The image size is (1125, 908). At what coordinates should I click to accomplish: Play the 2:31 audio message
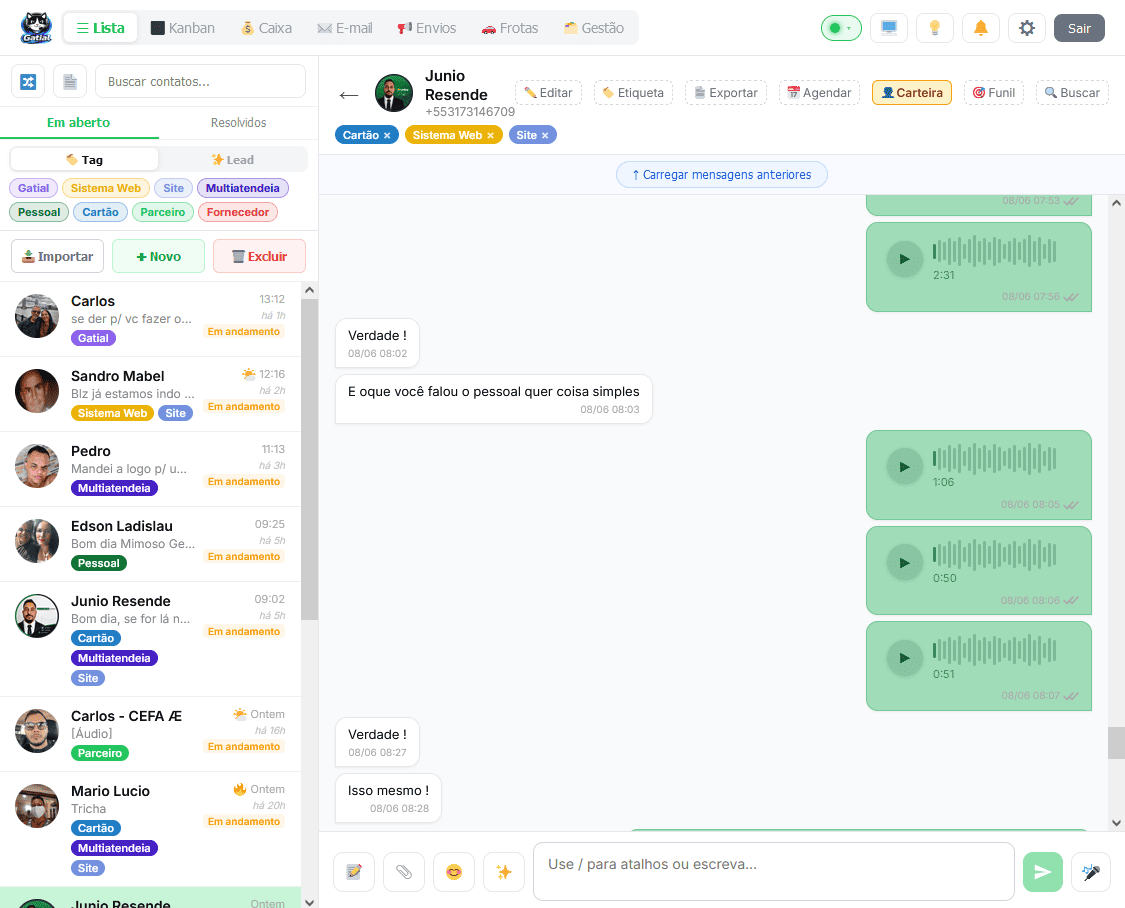(905, 259)
